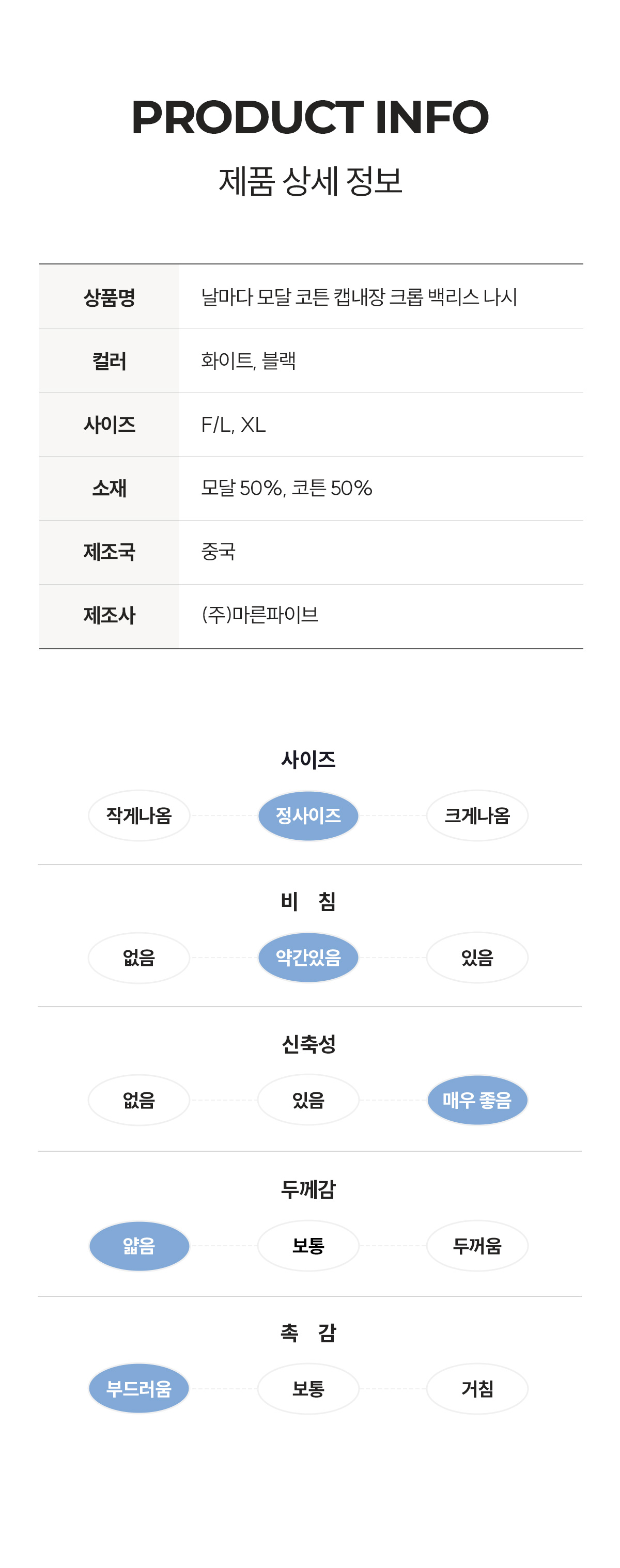The image size is (620, 1568).
Task: Choose 보통 under the 두께감 row
Action: (x=308, y=1246)
